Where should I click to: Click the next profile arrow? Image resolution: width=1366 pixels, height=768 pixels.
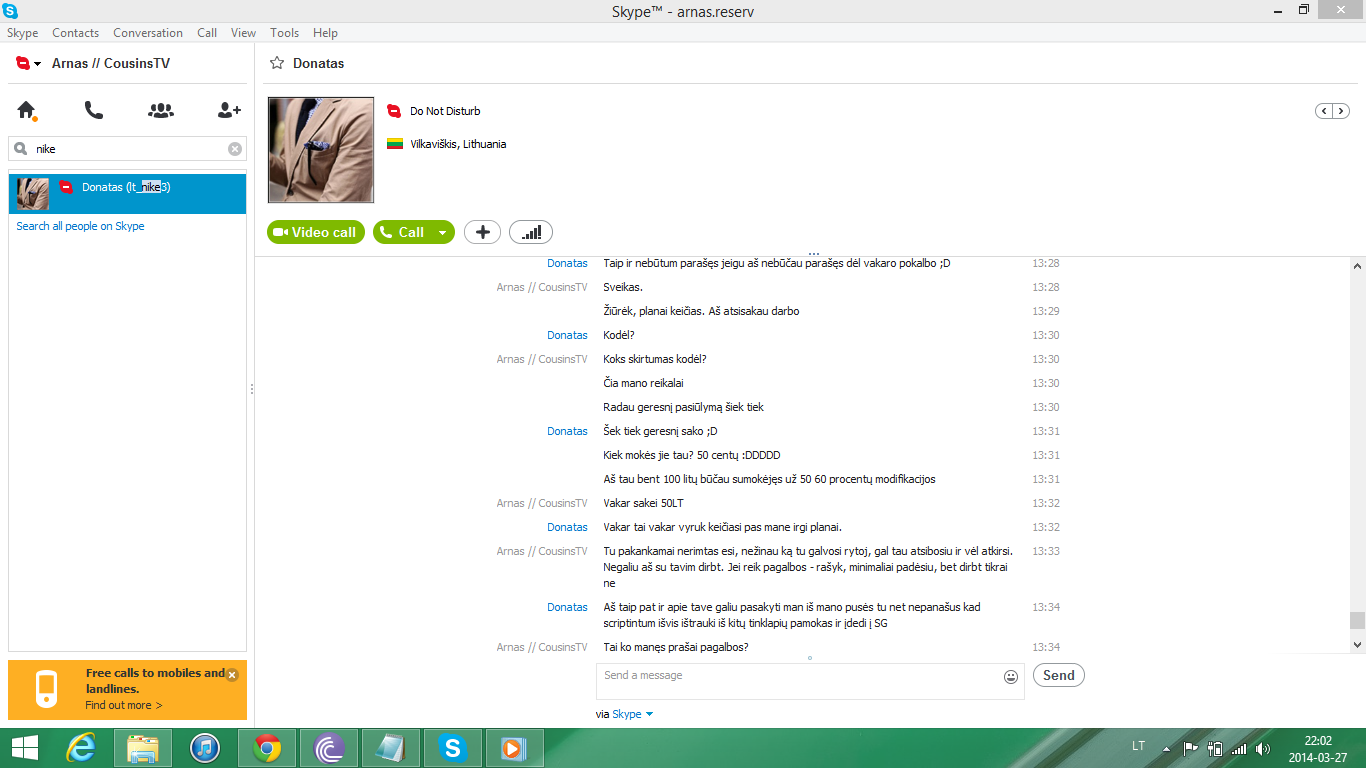[1339, 111]
